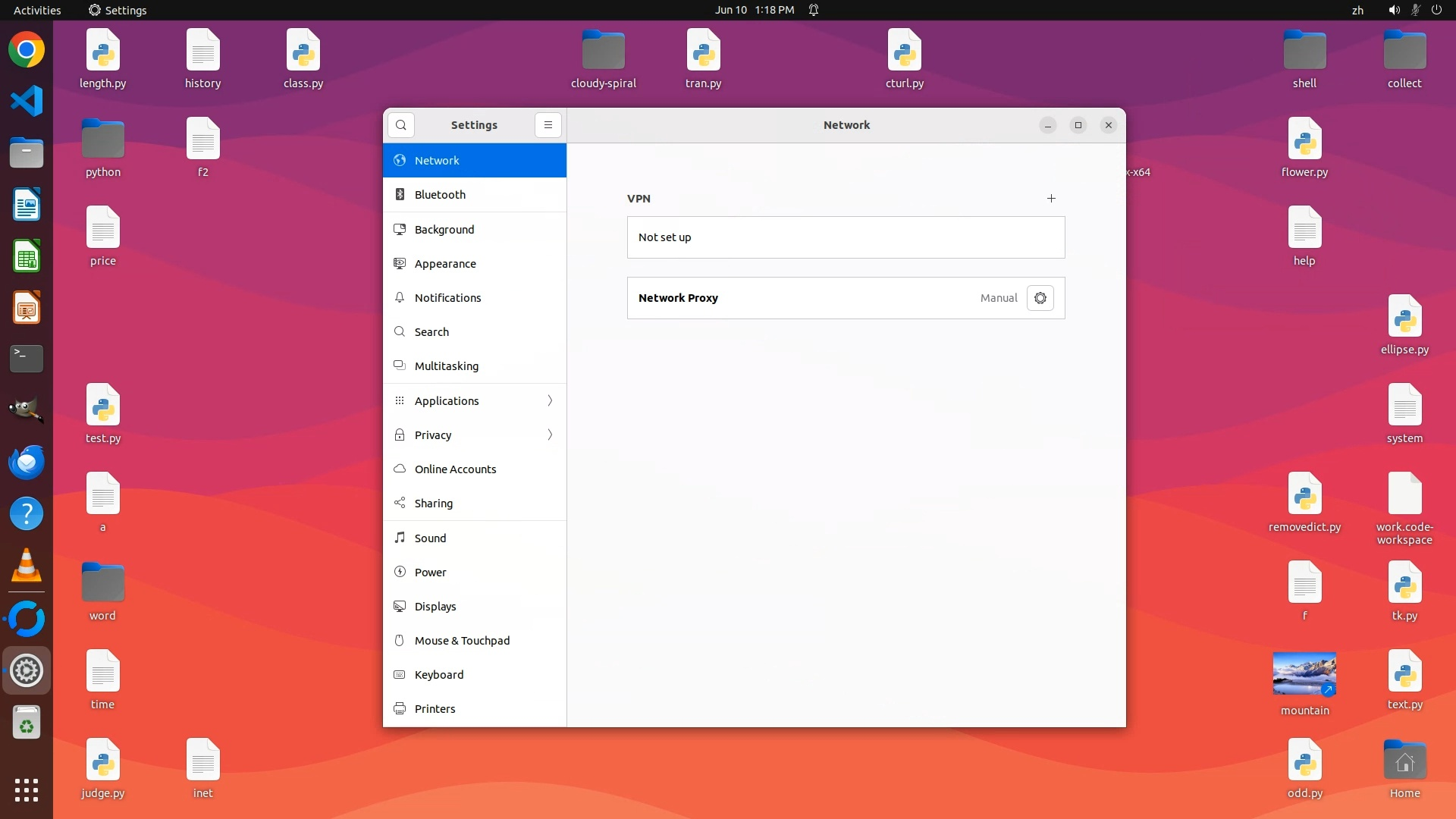The image size is (1456, 819).
Task: Open the Settings search button
Action: tap(401, 125)
